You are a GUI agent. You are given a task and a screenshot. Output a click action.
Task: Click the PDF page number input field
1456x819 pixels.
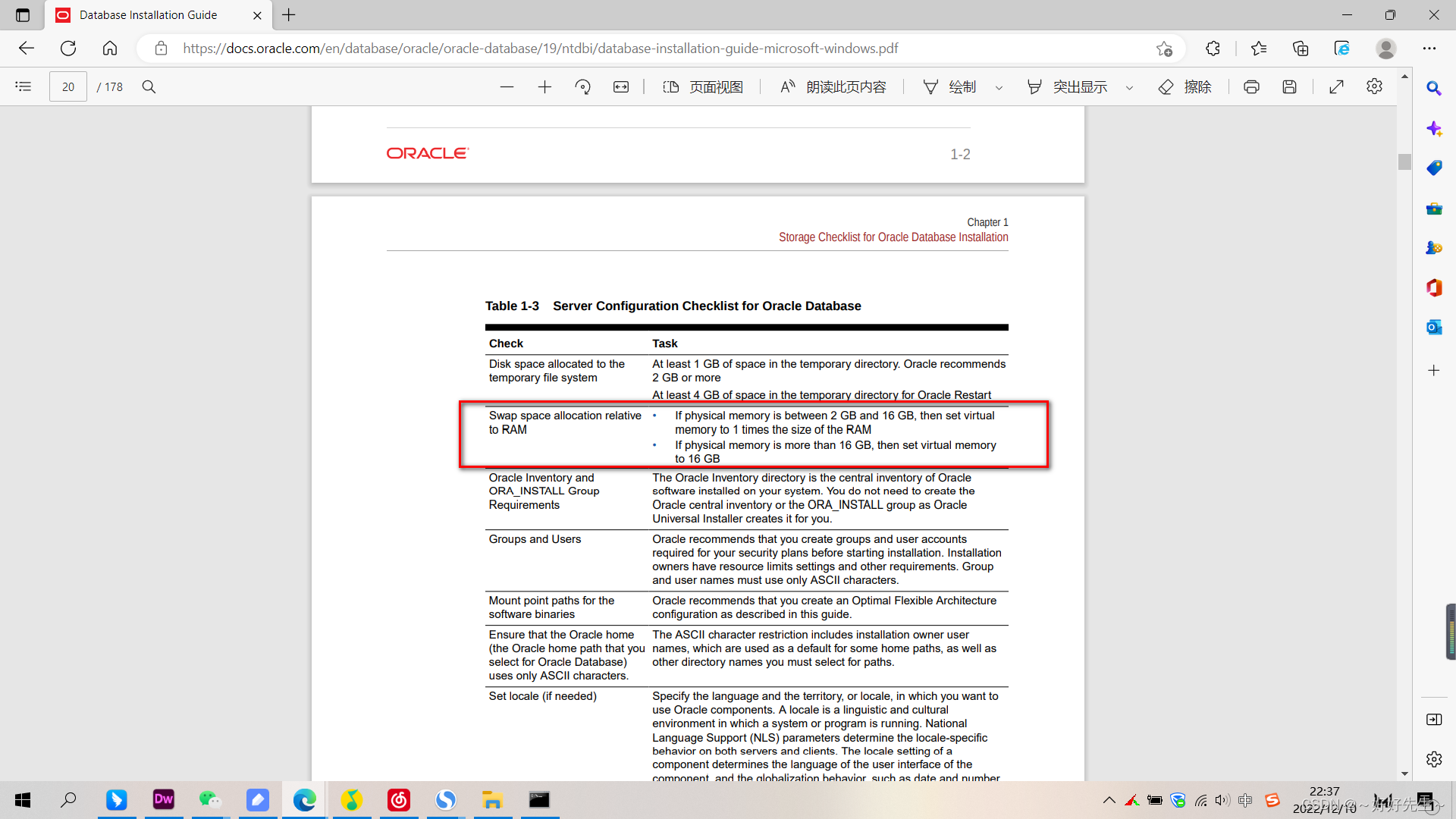click(67, 86)
